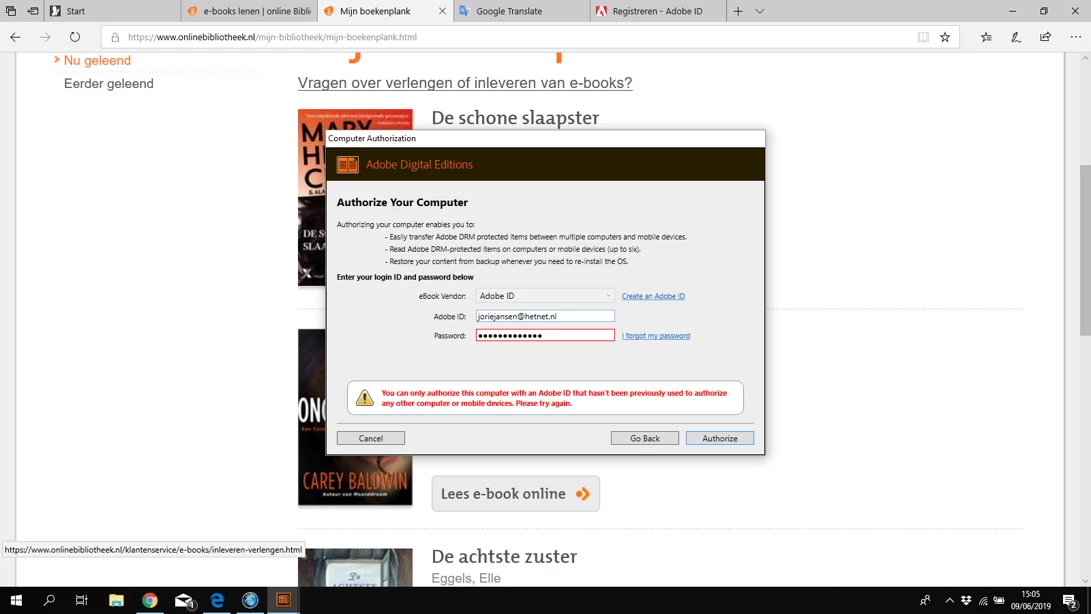Viewport: 1091px width, 614px height.
Task: Click the set tabs aside icon
Action: 33,11
